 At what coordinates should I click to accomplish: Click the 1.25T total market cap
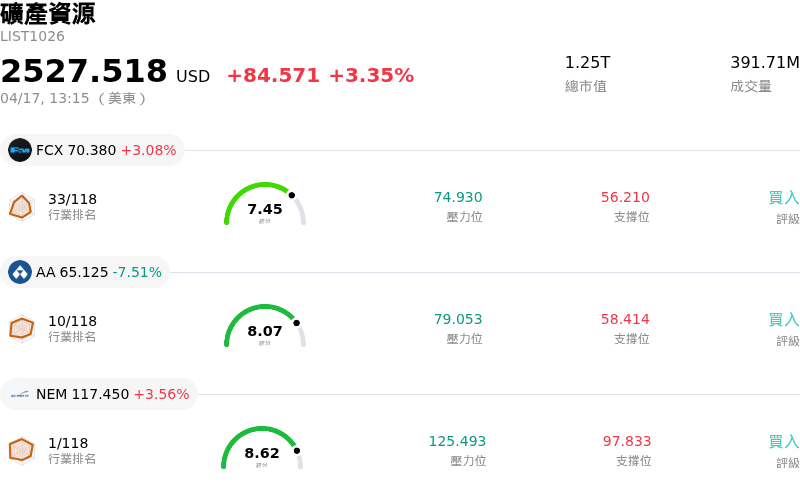587,63
